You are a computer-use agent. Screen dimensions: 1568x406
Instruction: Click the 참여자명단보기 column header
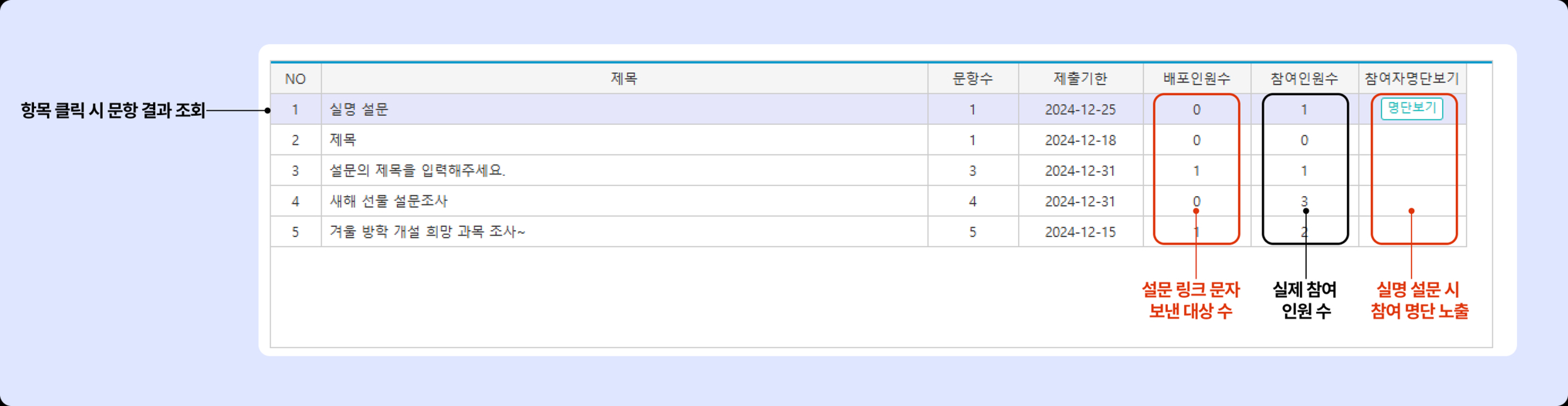click(x=1411, y=79)
